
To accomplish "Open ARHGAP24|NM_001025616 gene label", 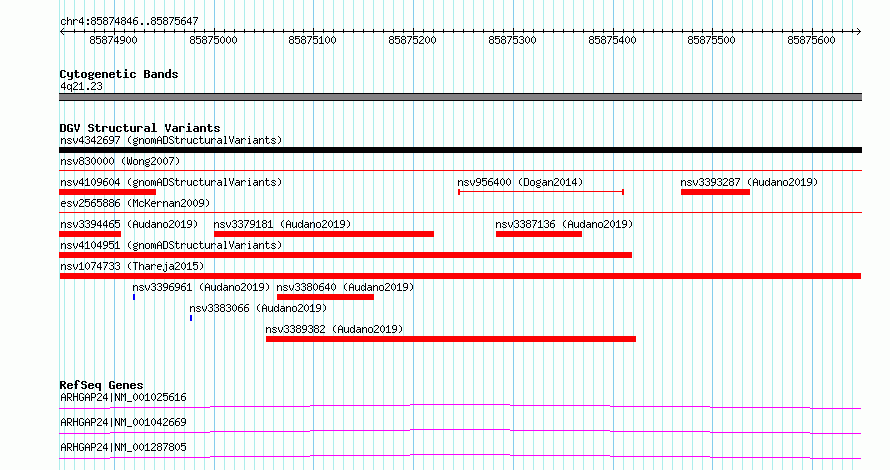I will tap(123, 397).
